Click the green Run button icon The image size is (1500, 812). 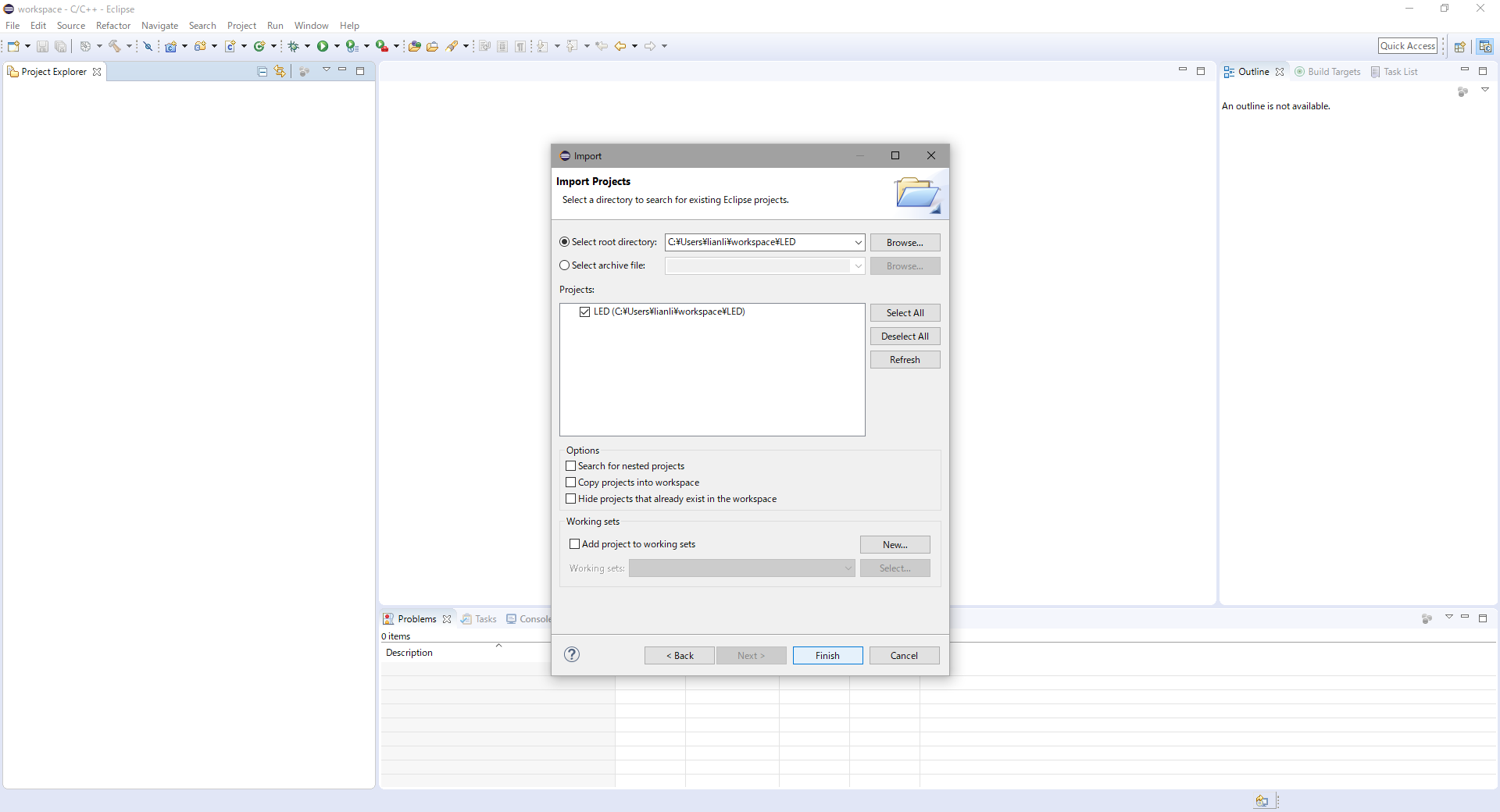(323, 46)
